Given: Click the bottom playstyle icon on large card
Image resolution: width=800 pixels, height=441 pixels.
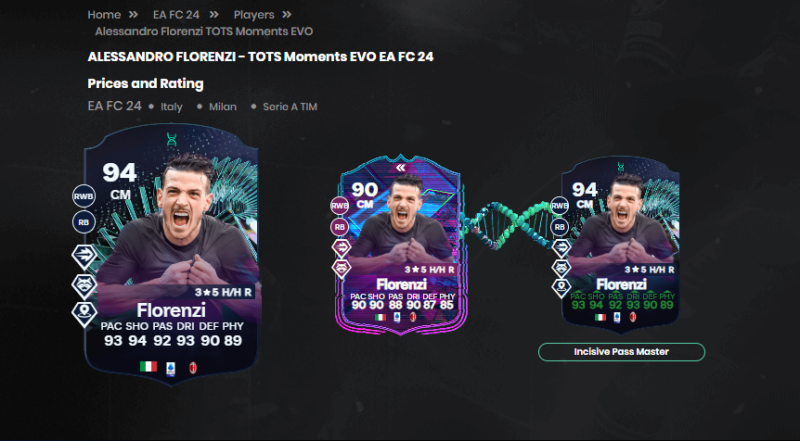Looking at the screenshot, I should click(x=84, y=314).
